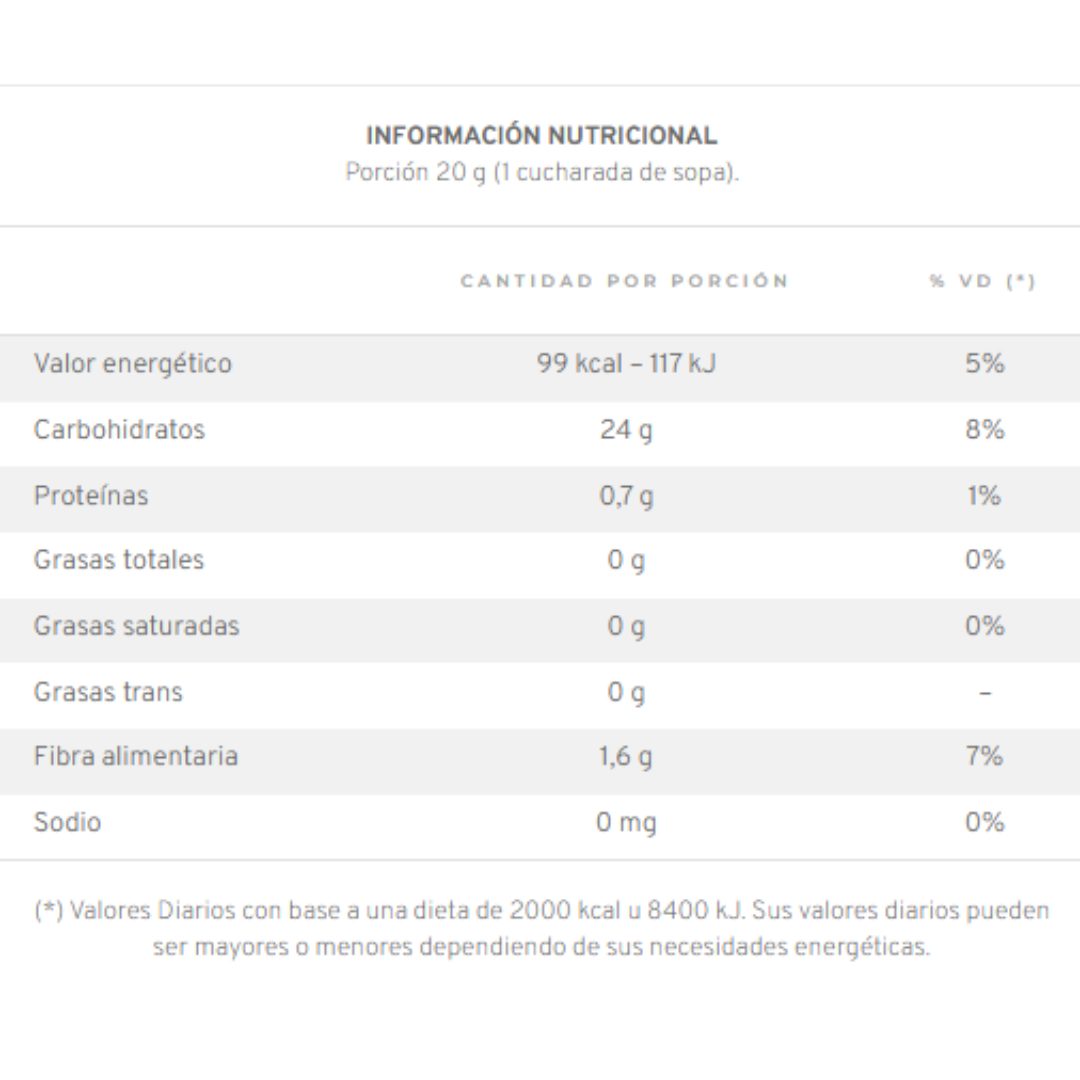Click the 24 g carbohydrate amount

point(626,430)
